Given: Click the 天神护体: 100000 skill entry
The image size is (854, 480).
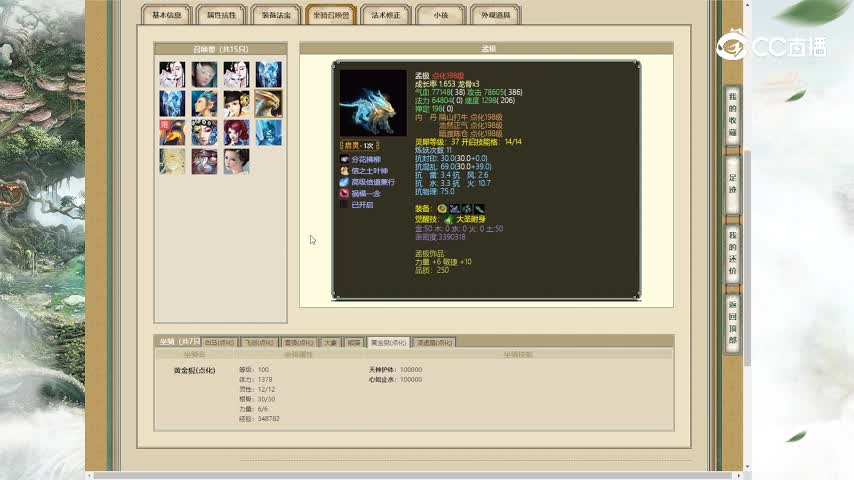Looking at the screenshot, I should click(x=395, y=369).
